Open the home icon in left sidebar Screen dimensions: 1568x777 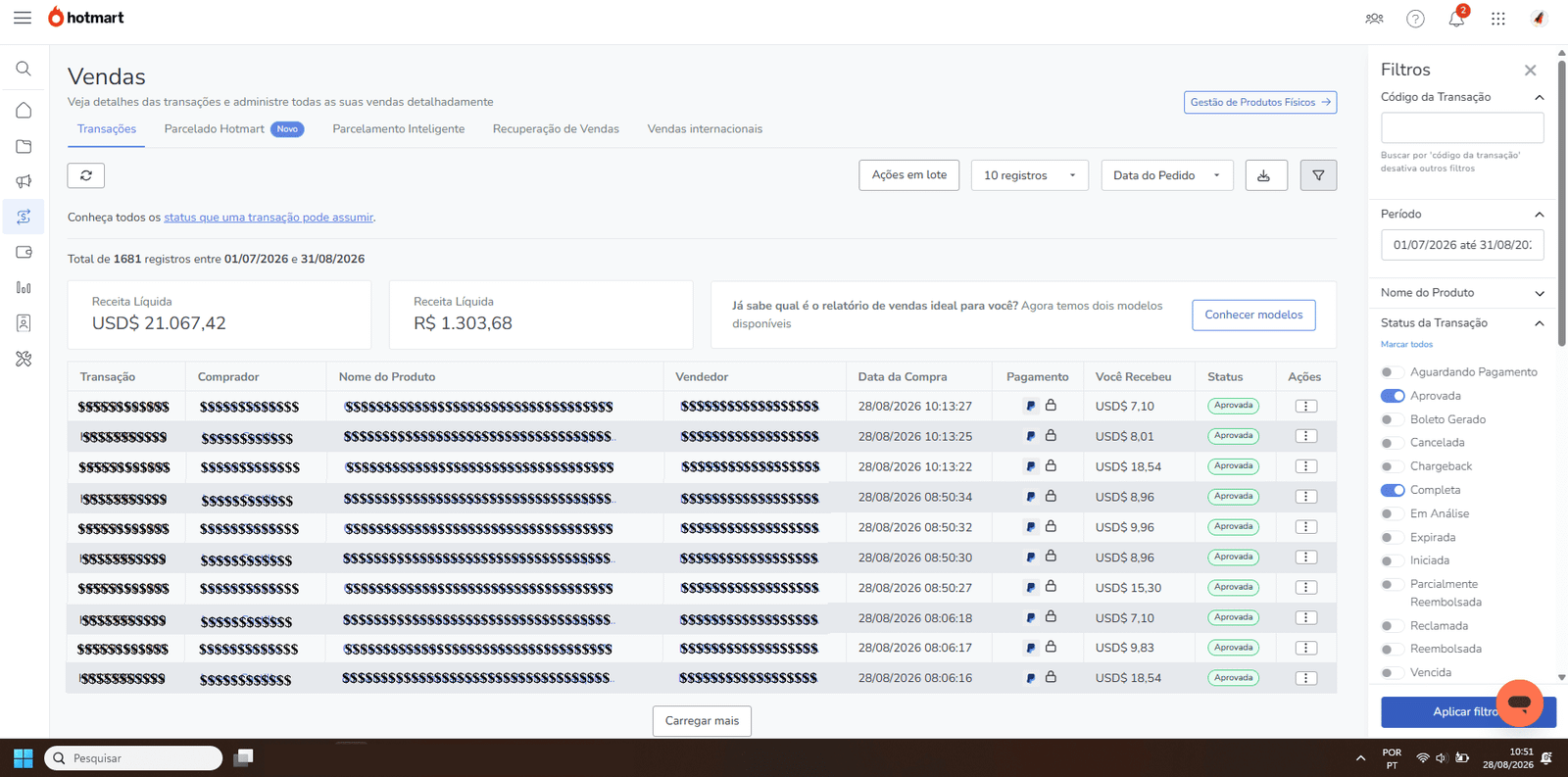[x=24, y=111]
